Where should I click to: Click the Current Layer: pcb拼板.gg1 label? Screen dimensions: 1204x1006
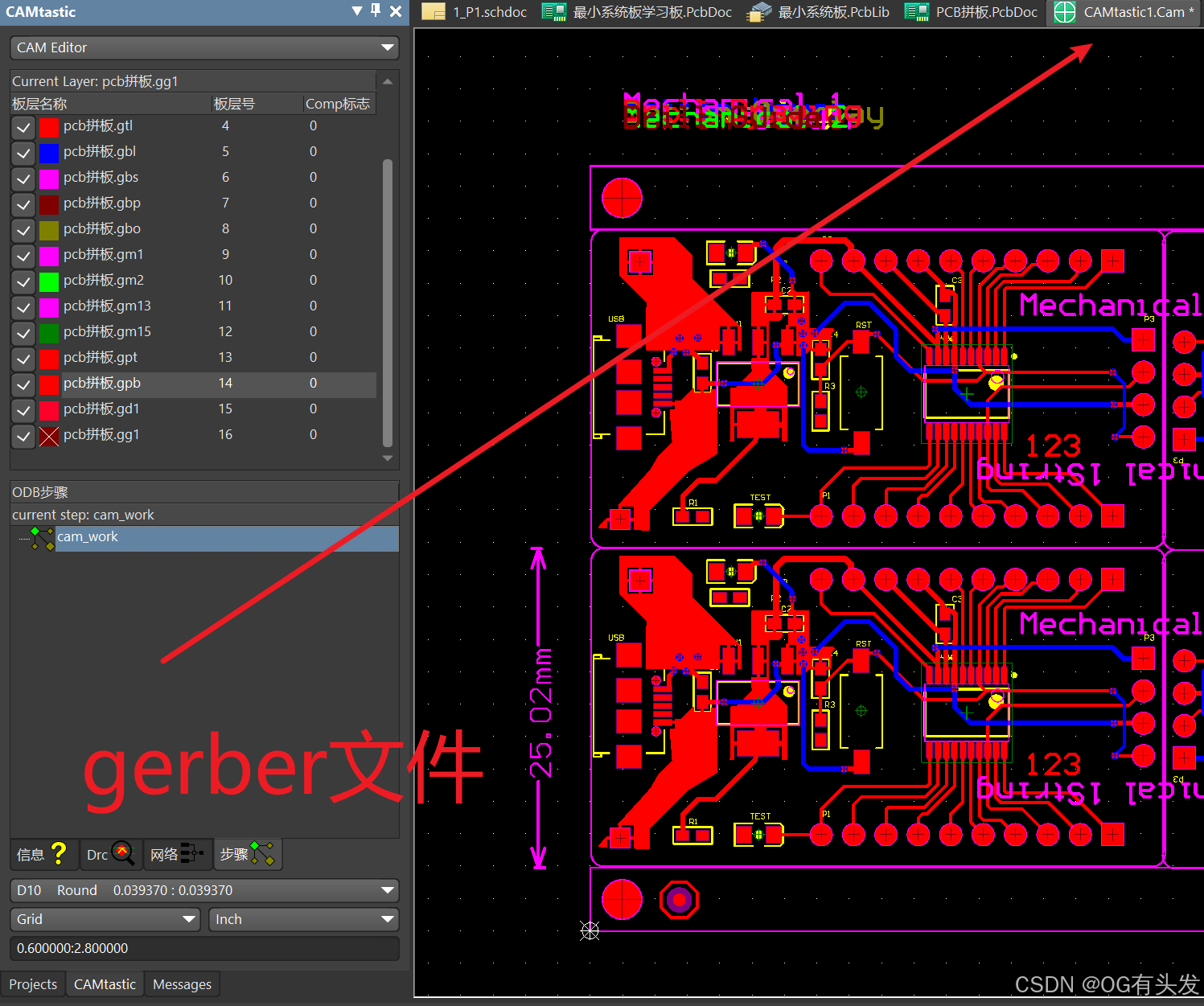coord(95,81)
